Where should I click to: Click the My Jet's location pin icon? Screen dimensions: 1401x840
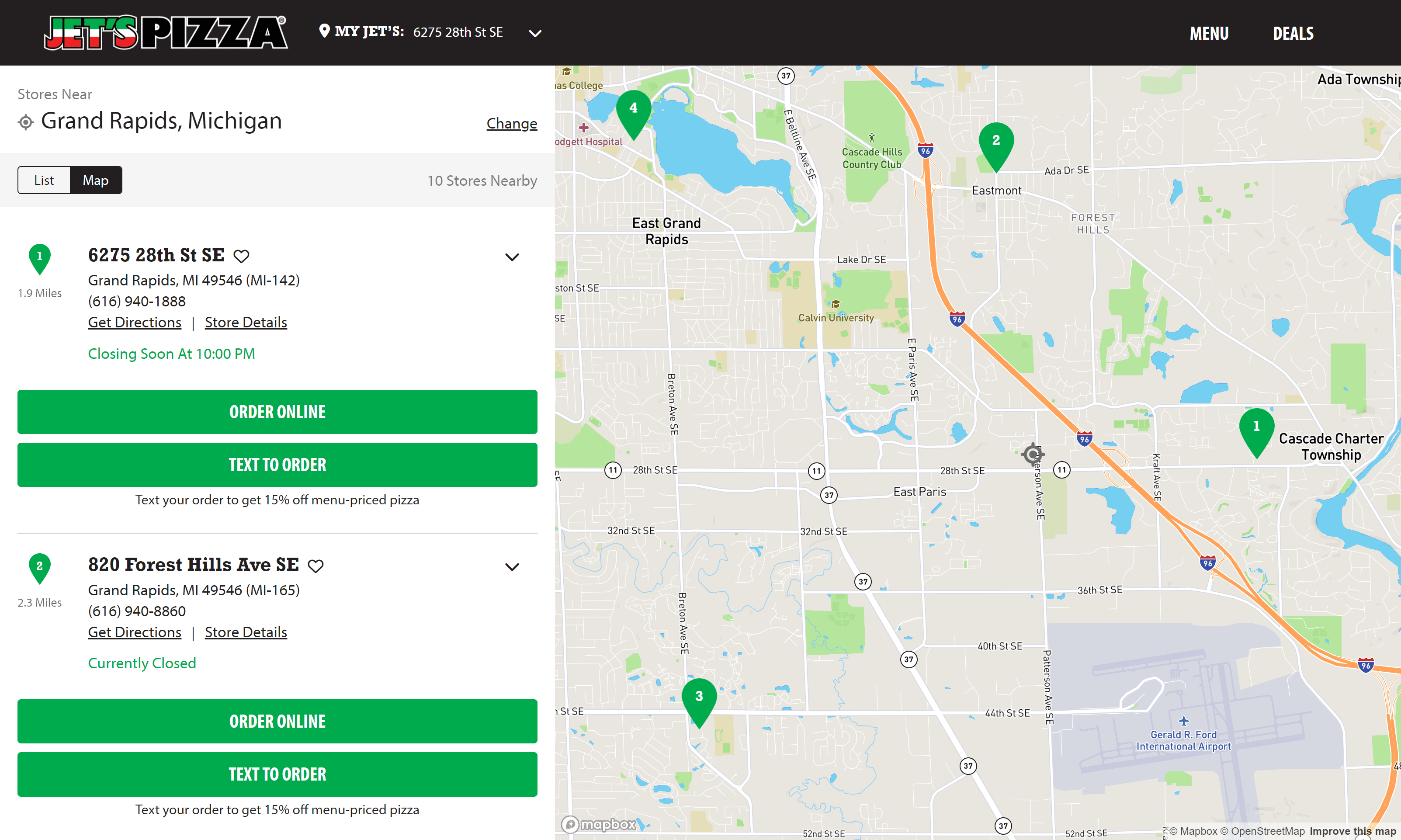coord(324,31)
